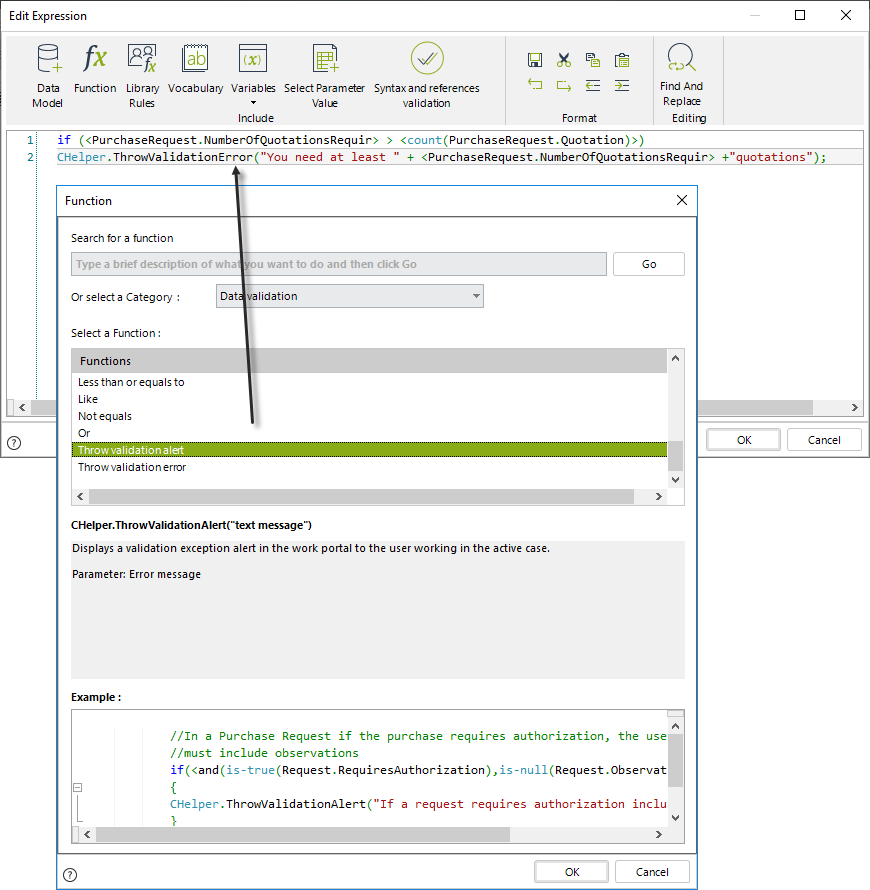Click the Functions list column header
This screenshot has width=870, height=890.
pyautogui.click(x=369, y=361)
